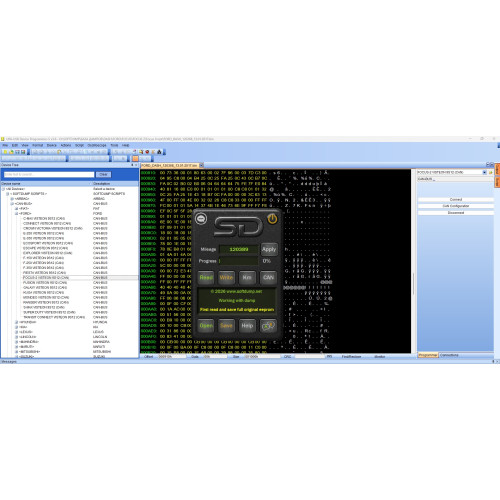Open the Script menu
500x500 pixels.
79,145
